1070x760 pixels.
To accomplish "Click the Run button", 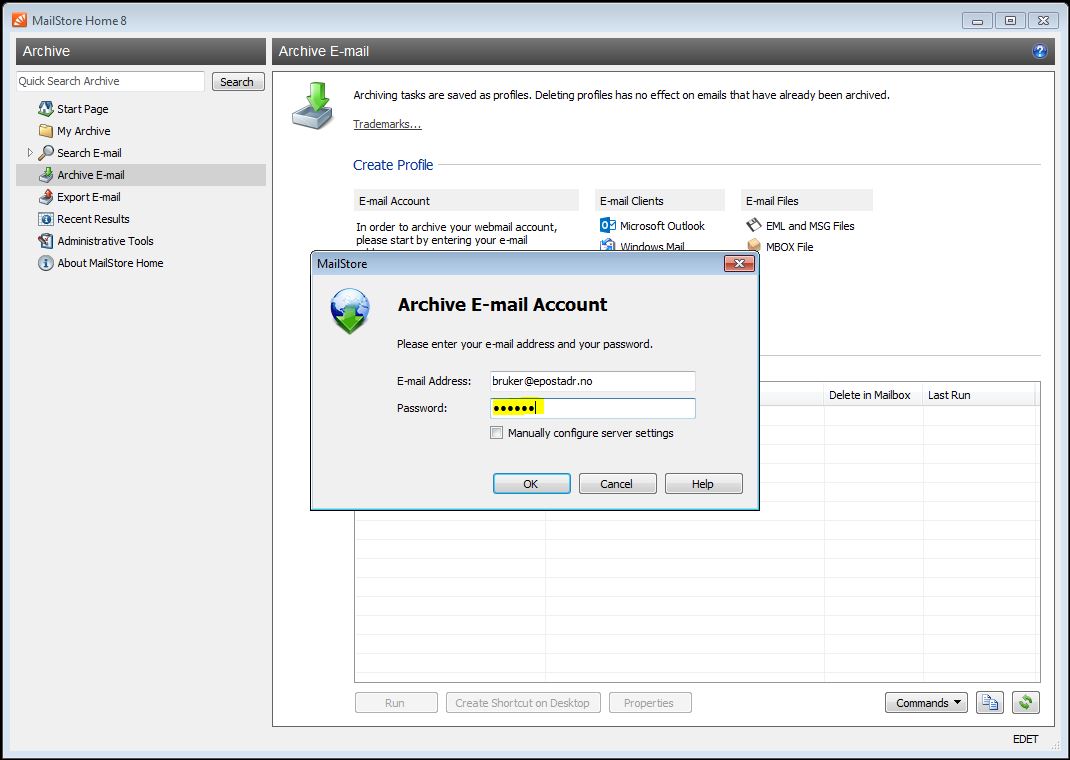I will 396,703.
